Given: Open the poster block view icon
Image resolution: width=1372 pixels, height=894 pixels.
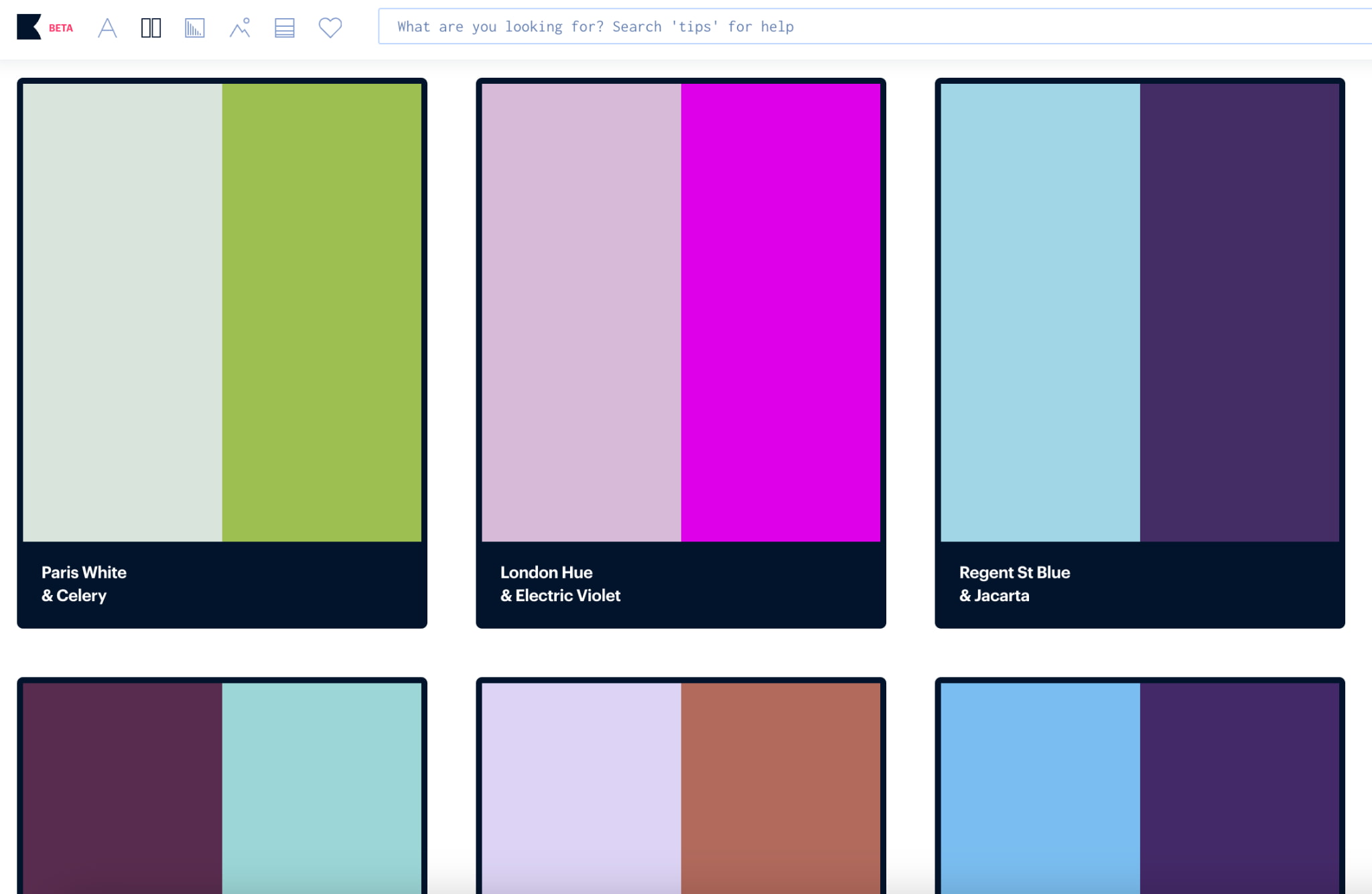Looking at the screenshot, I should point(285,27).
